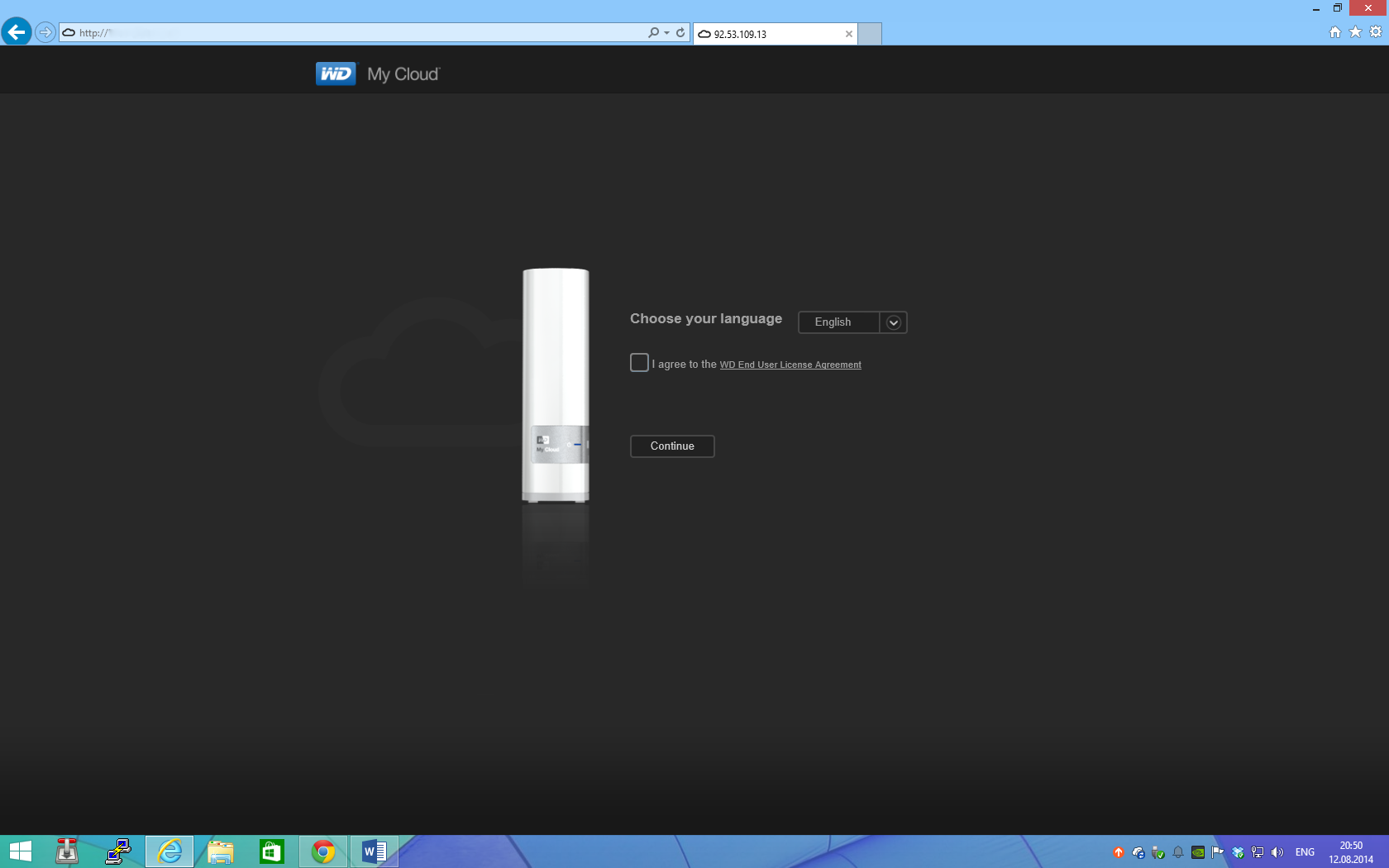1389x868 pixels.
Task: Open the Windows Store taskbar icon
Action: point(272,851)
